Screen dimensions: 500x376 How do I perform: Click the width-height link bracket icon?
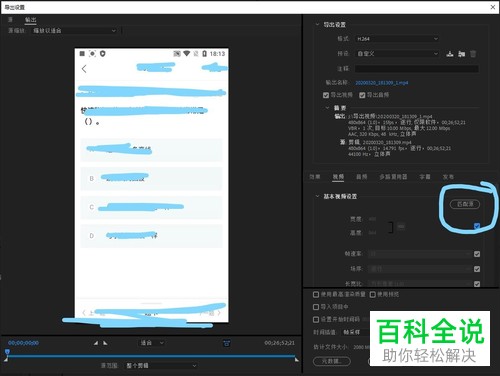click(x=391, y=227)
